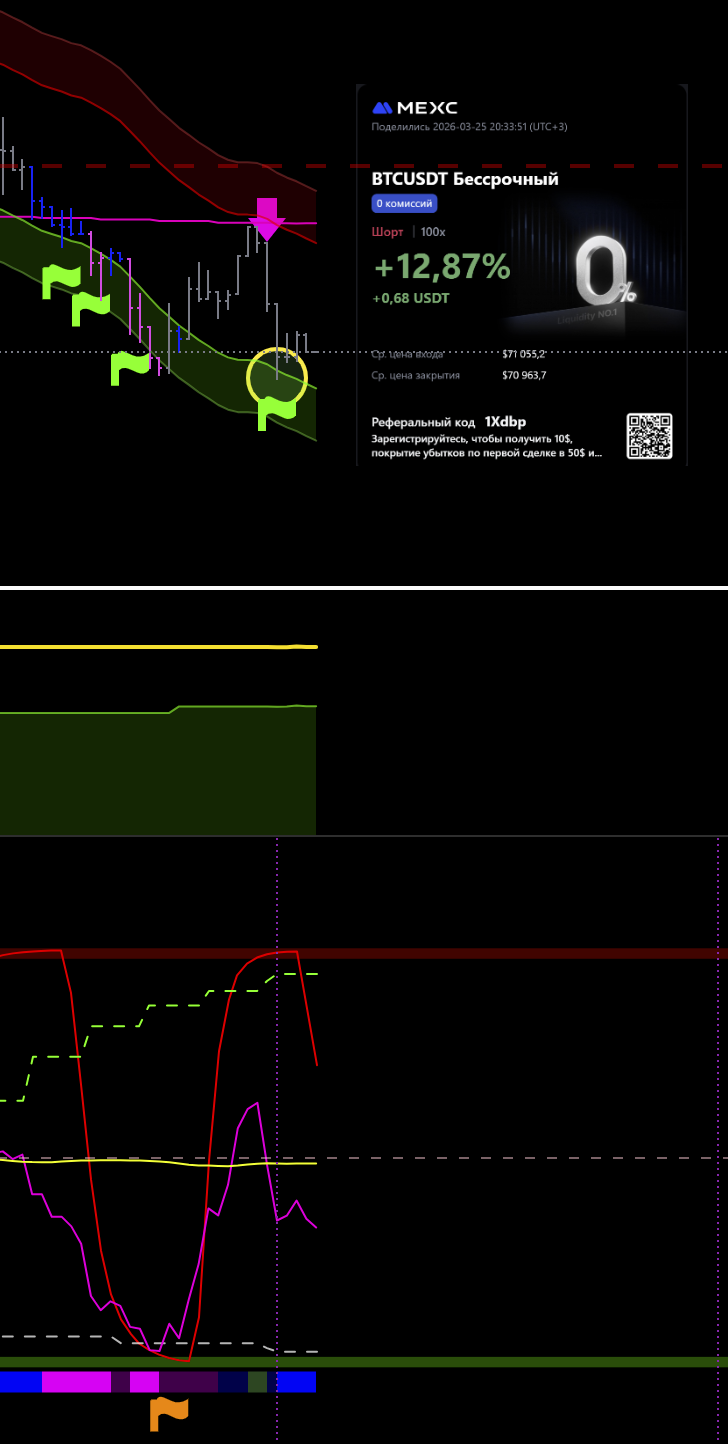Click the +0,68 USDT profit amount
Image resolution: width=728 pixels, height=1444 pixels.
click(411, 298)
